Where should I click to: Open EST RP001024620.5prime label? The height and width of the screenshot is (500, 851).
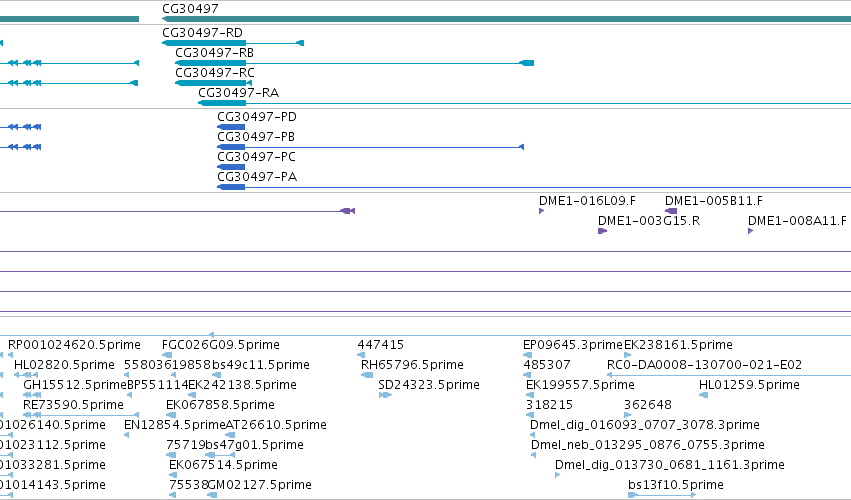tap(74, 345)
